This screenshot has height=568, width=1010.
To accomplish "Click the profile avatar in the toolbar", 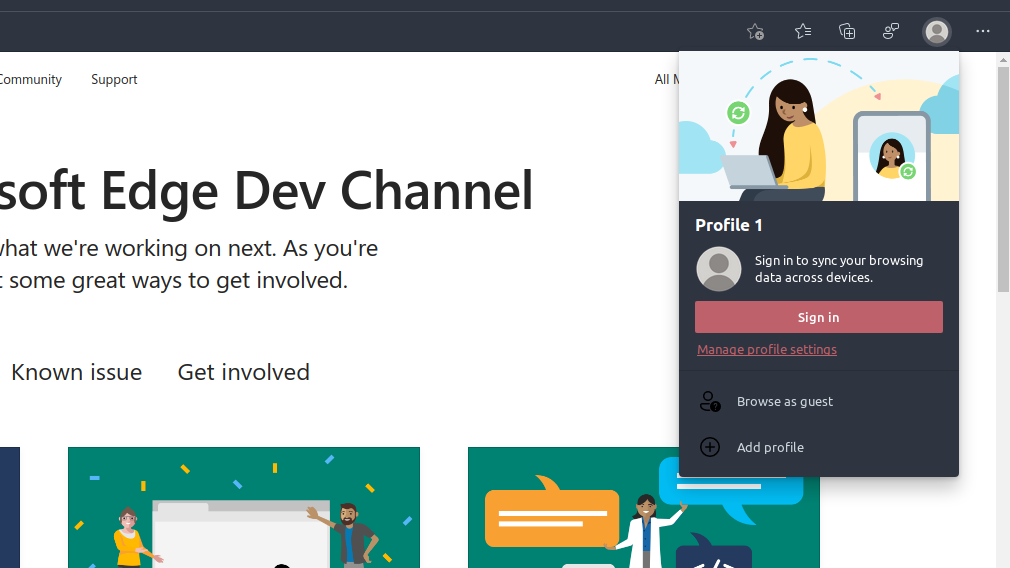I will click(x=937, y=32).
